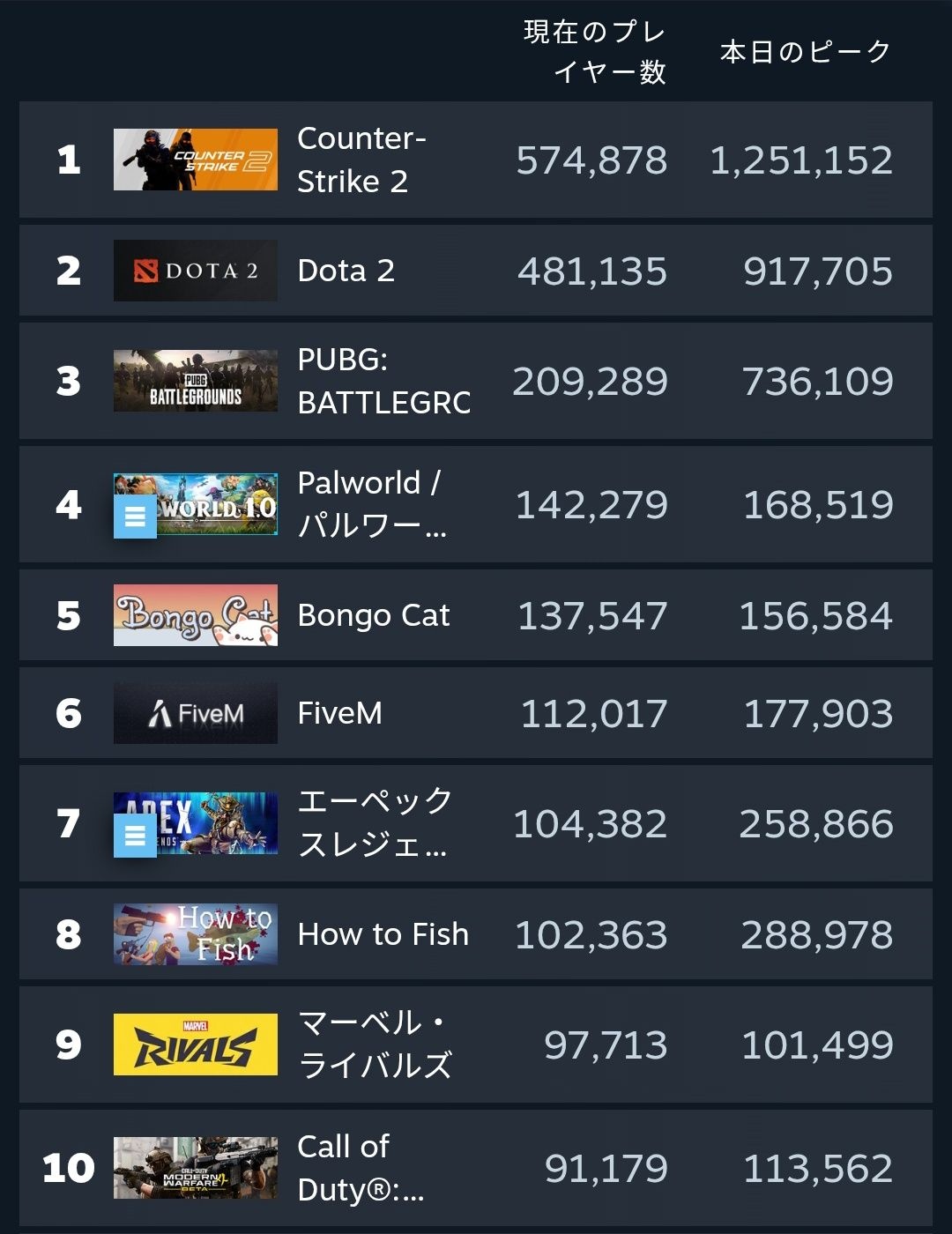The image size is (952, 1234).
Task: Select the FiveM row title
Action: click(339, 713)
